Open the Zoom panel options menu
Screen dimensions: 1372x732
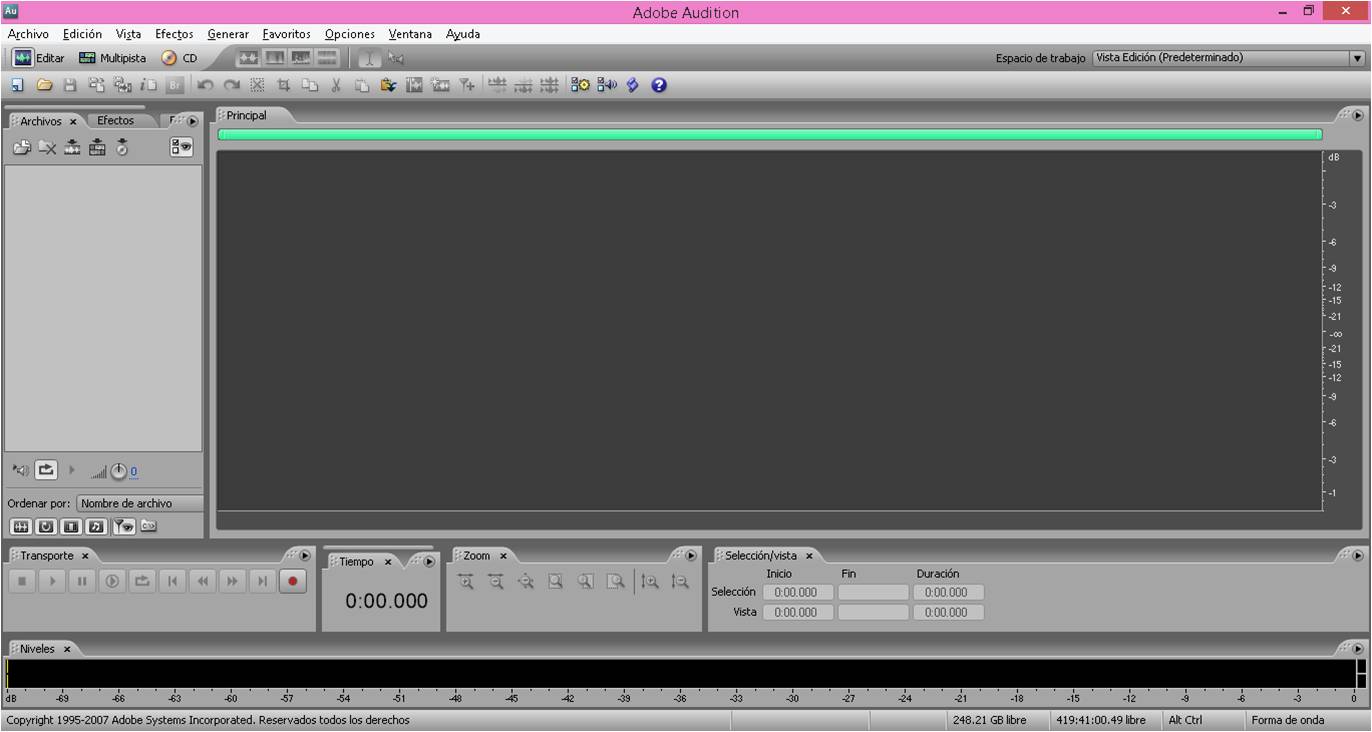(x=690, y=555)
